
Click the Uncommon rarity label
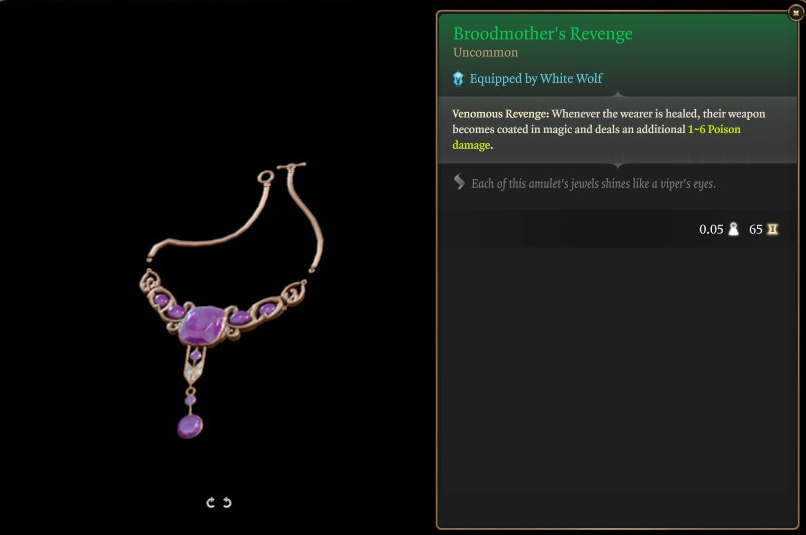click(486, 52)
